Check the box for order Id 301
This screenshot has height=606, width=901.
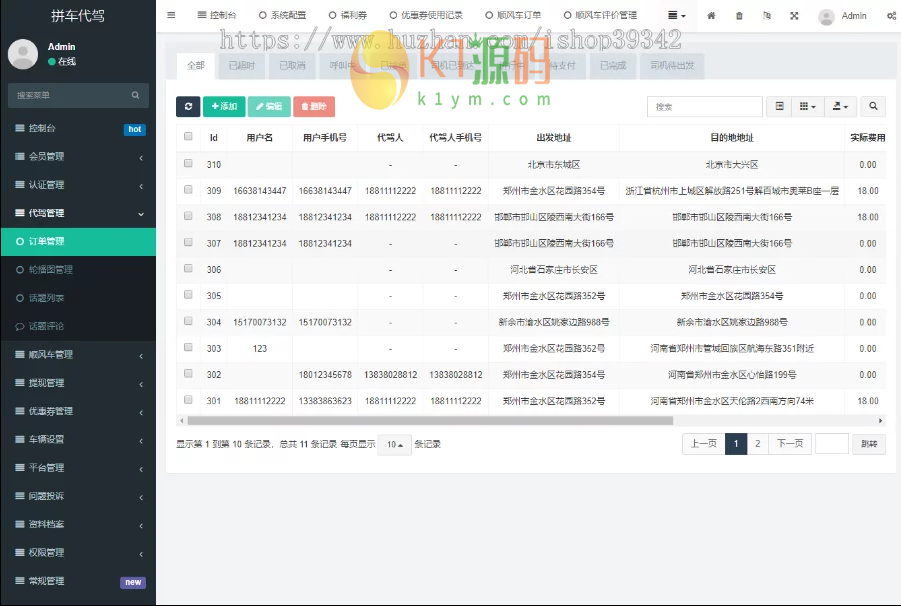pyautogui.click(x=188, y=399)
